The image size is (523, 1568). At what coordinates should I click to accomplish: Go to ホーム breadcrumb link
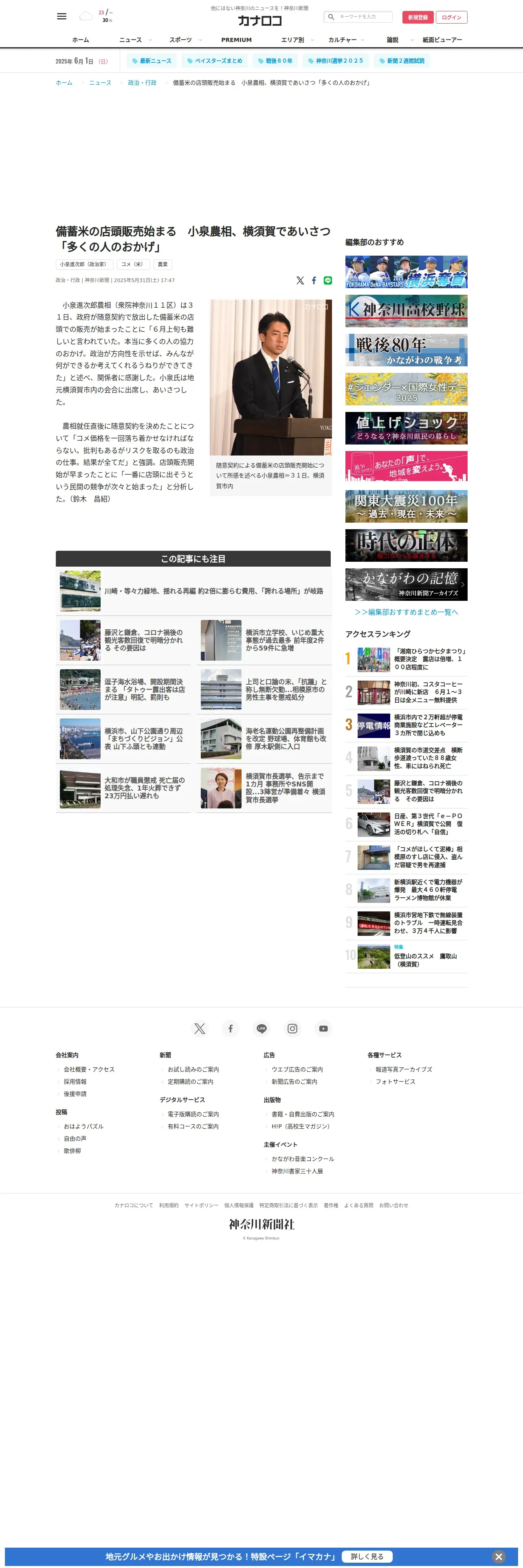tap(64, 83)
